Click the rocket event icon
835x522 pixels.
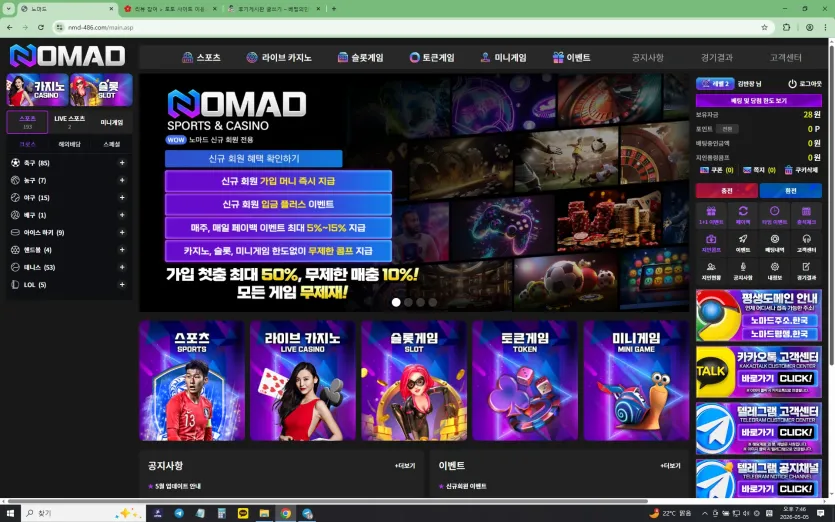click(743, 242)
